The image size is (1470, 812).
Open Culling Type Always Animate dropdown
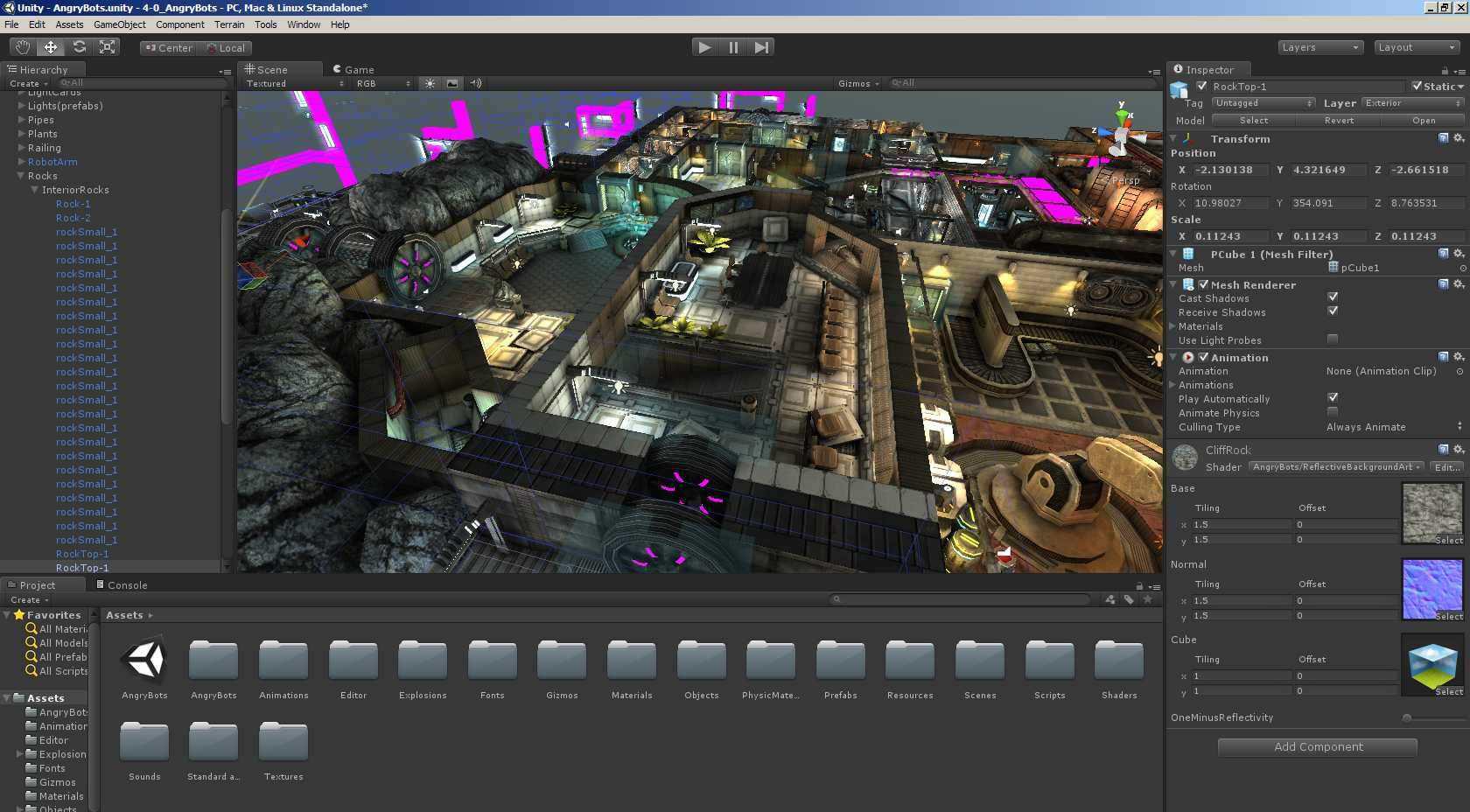(1394, 426)
